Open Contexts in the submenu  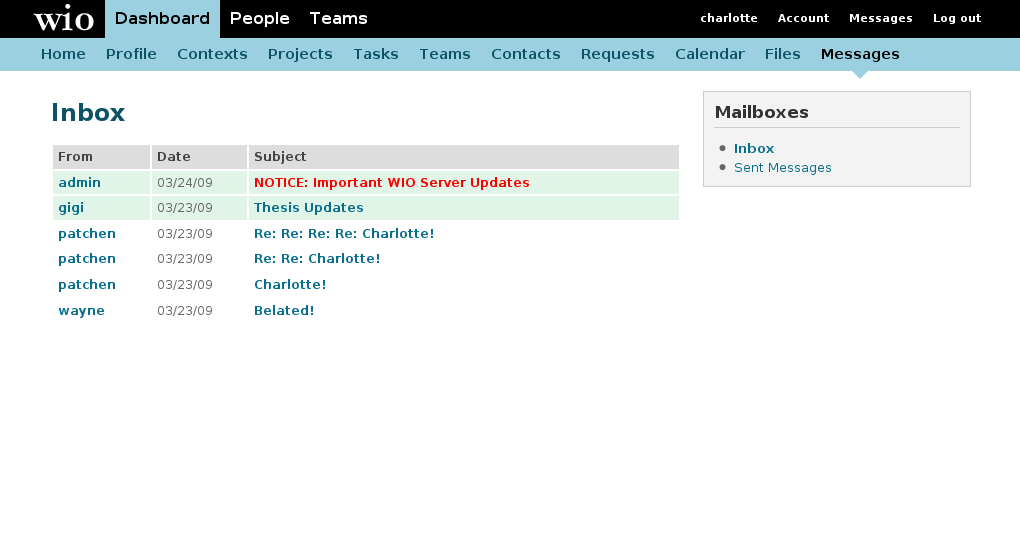coord(212,54)
